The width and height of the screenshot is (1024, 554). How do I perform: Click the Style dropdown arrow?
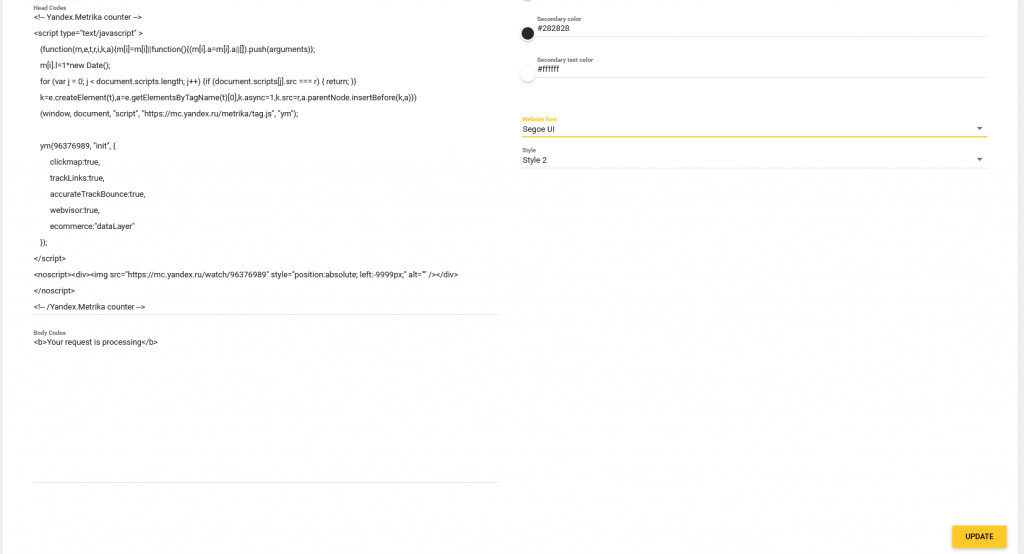tap(980, 160)
